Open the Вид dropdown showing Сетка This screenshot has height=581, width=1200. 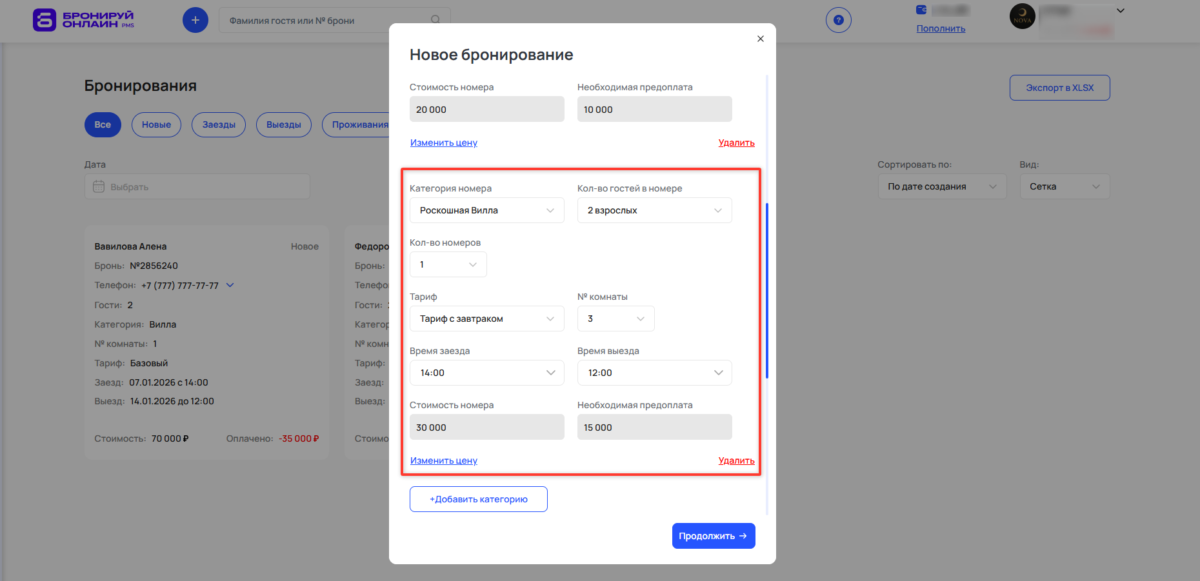1064,185
